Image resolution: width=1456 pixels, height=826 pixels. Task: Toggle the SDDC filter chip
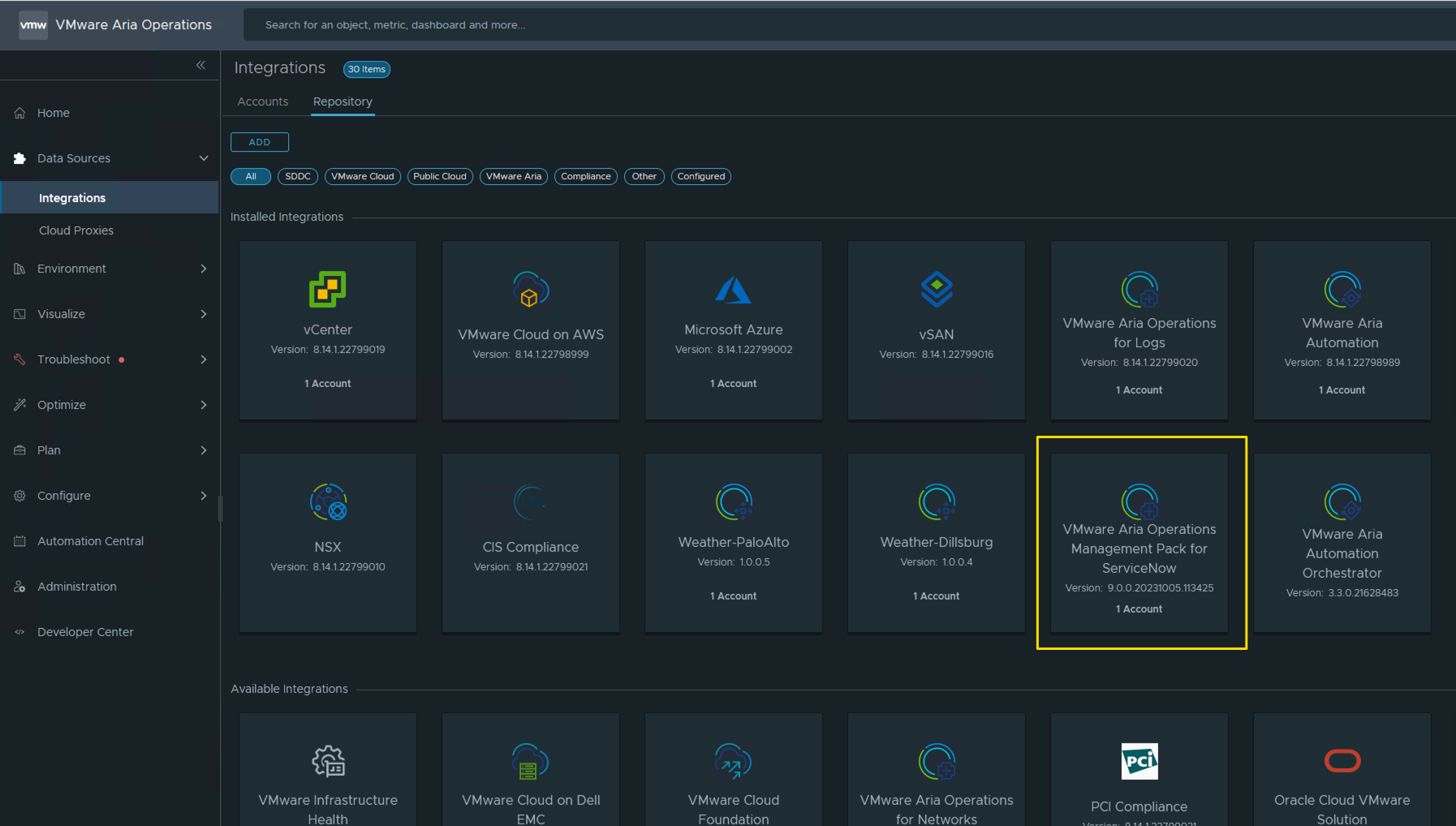pyautogui.click(x=298, y=176)
